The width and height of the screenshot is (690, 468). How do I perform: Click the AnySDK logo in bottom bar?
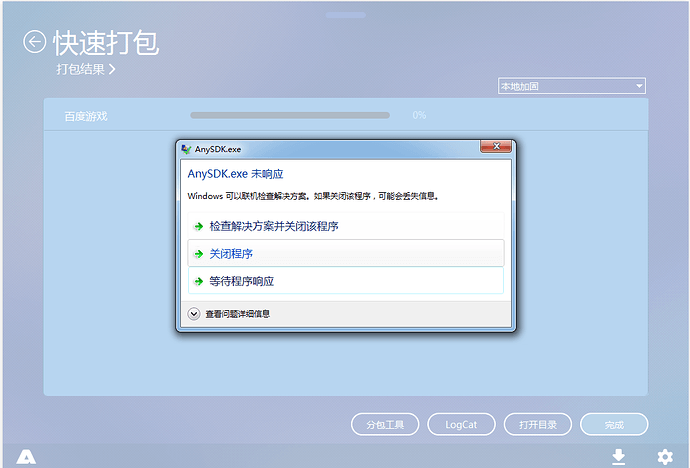[26, 457]
